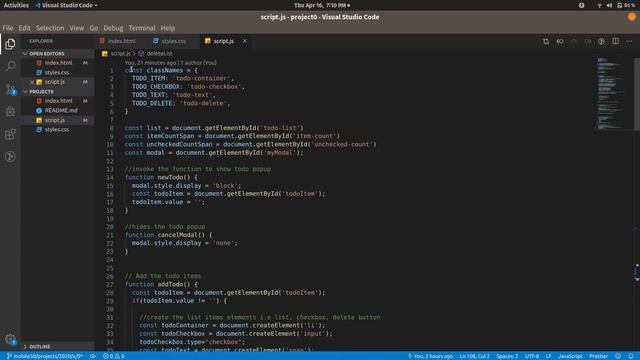
Task: Click the GitLens blame annotation above line 1
Action: [x=171, y=63]
